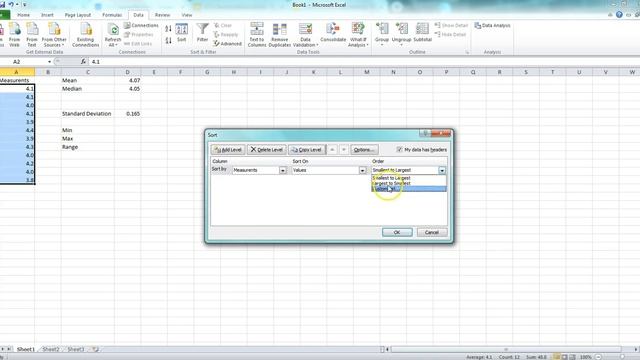Choose Smallest to Largest in Order list

[409, 178]
